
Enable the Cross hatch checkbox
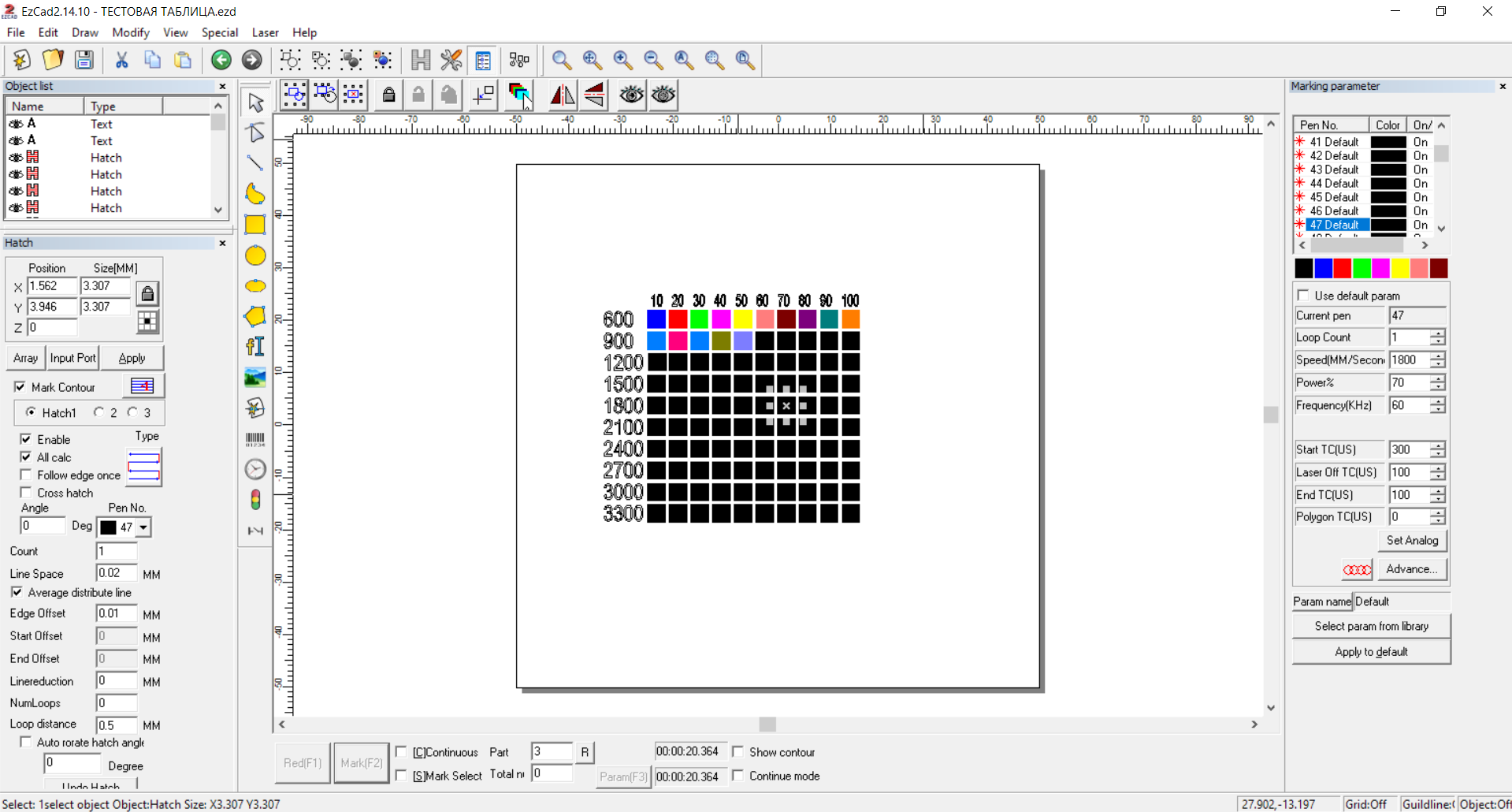pyautogui.click(x=26, y=493)
